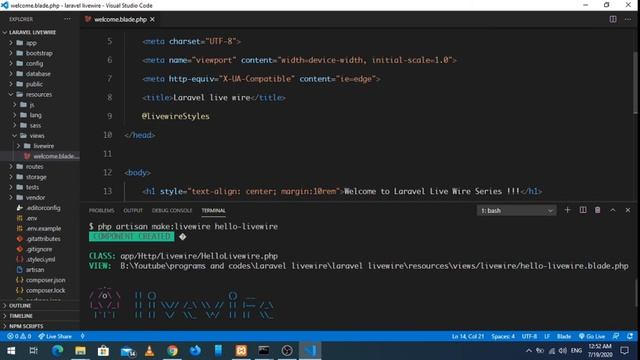Open composer.json file

point(45,280)
